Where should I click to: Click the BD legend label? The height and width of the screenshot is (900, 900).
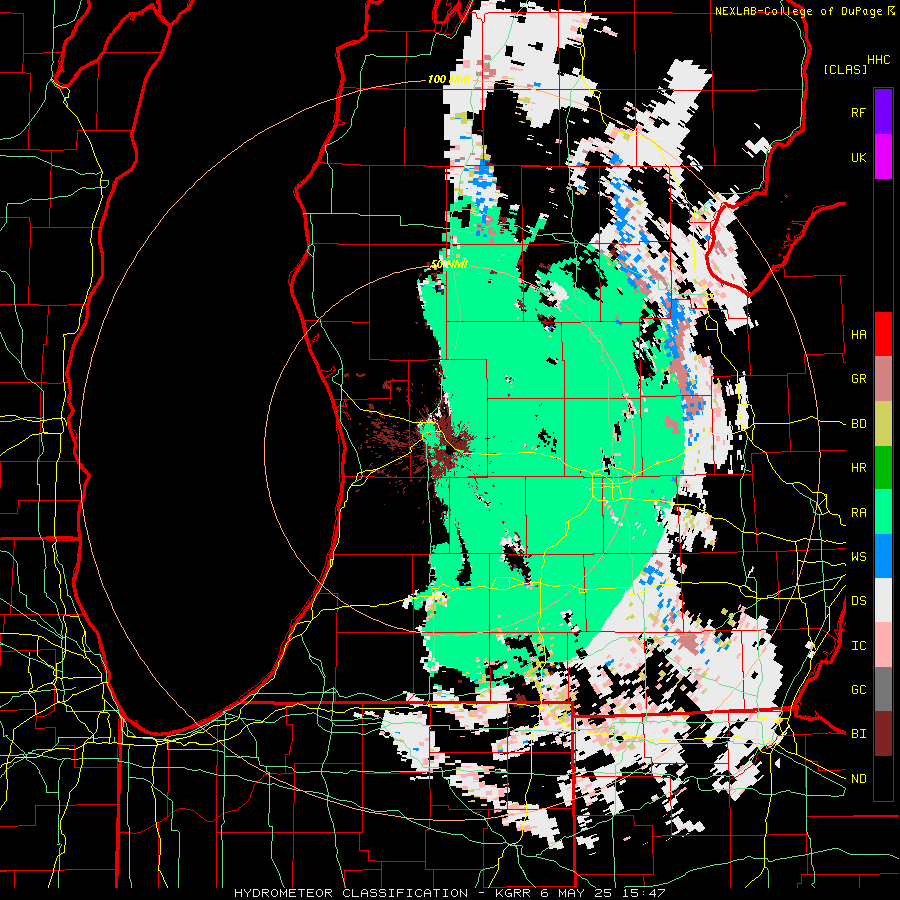859,424
